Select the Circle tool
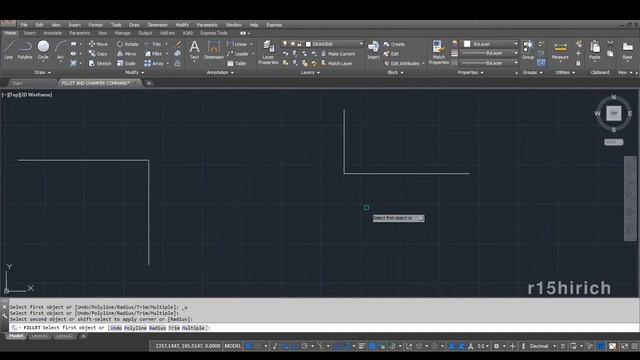 pyautogui.click(x=43, y=50)
